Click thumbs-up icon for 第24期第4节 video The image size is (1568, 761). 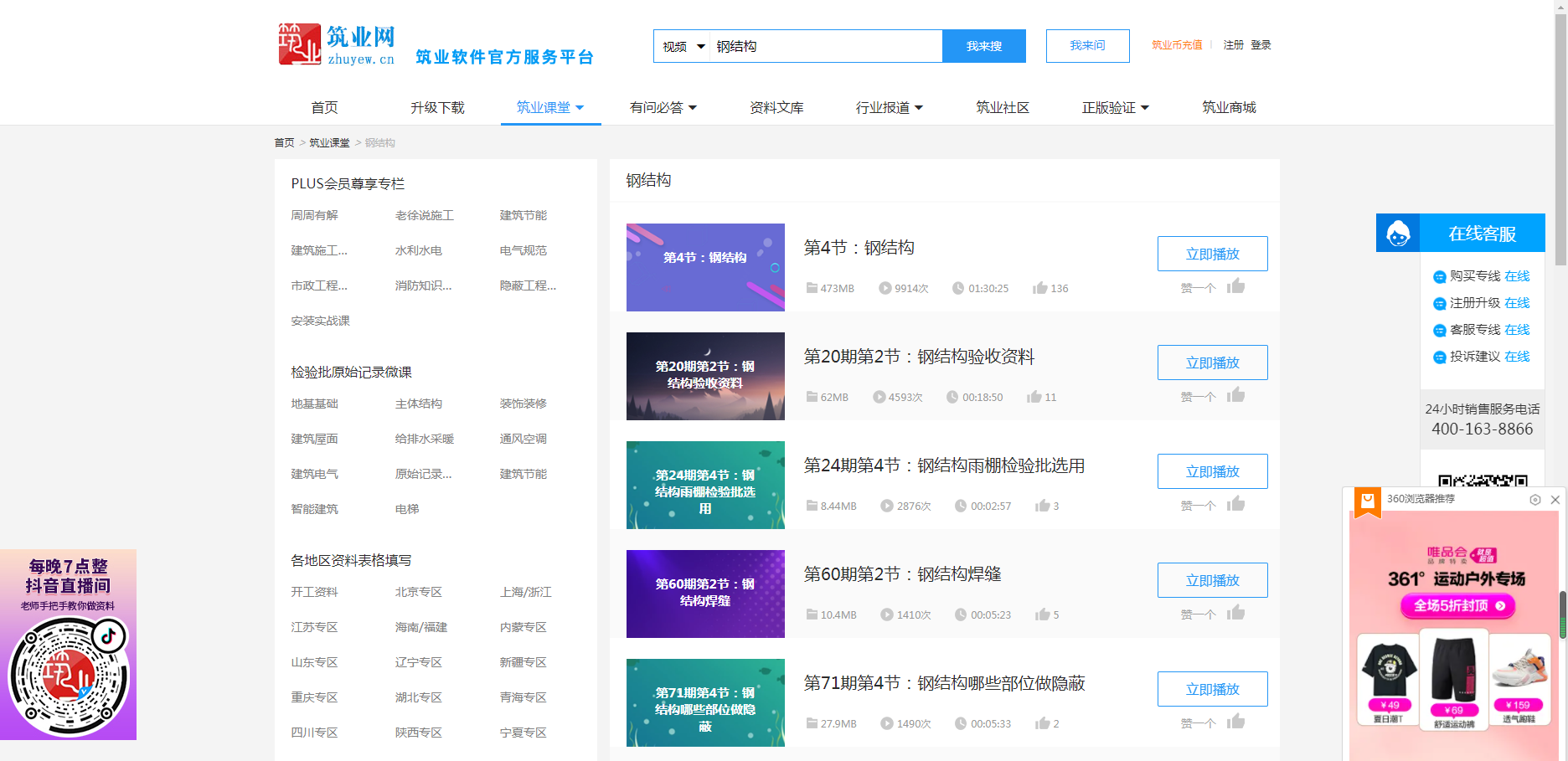pyautogui.click(x=1236, y=504)
